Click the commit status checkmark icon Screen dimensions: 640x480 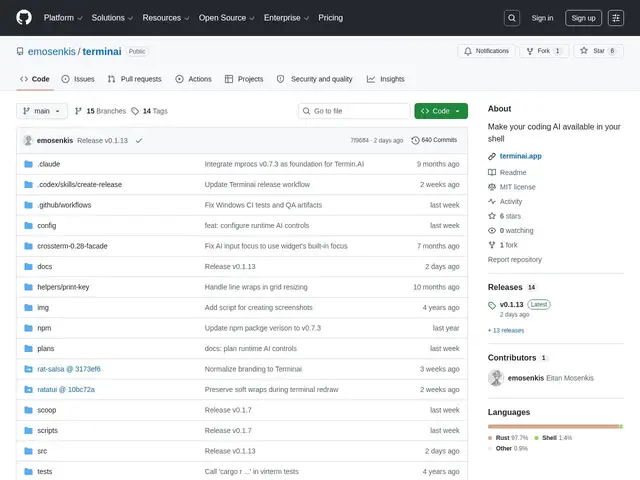[139, 140]
